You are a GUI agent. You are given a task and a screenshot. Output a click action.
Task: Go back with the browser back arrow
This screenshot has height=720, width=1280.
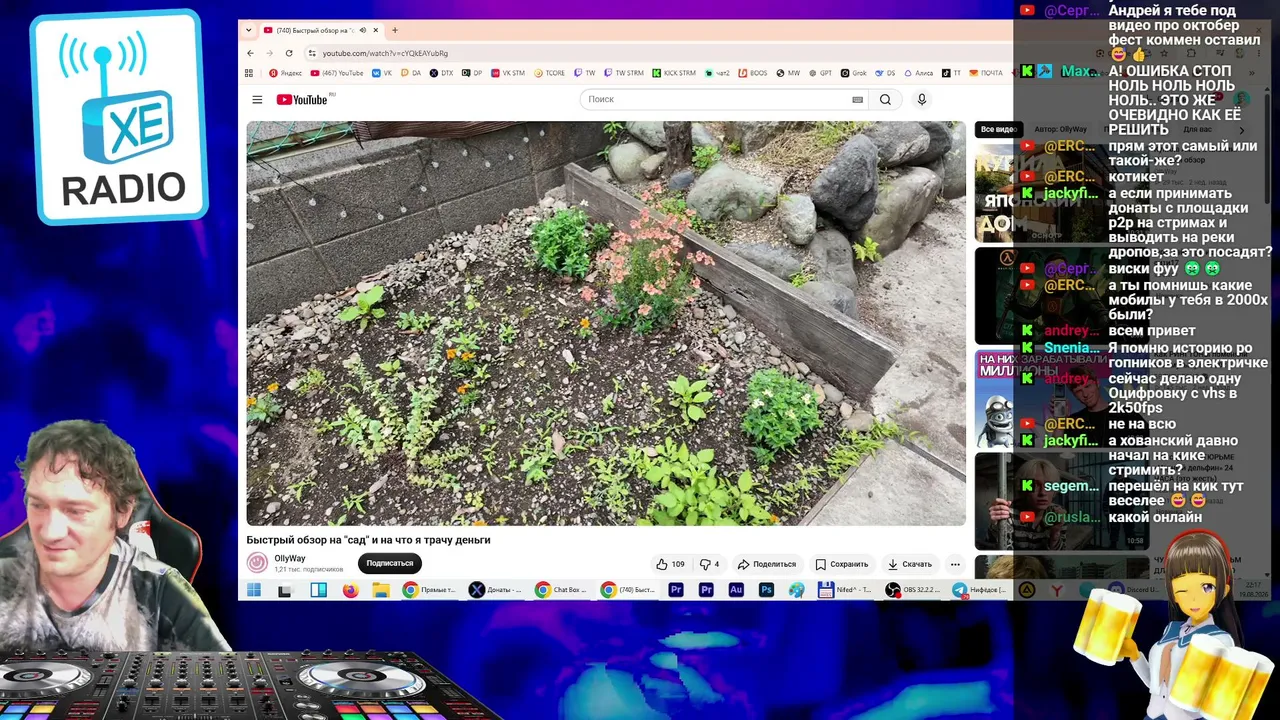(251, 53)
